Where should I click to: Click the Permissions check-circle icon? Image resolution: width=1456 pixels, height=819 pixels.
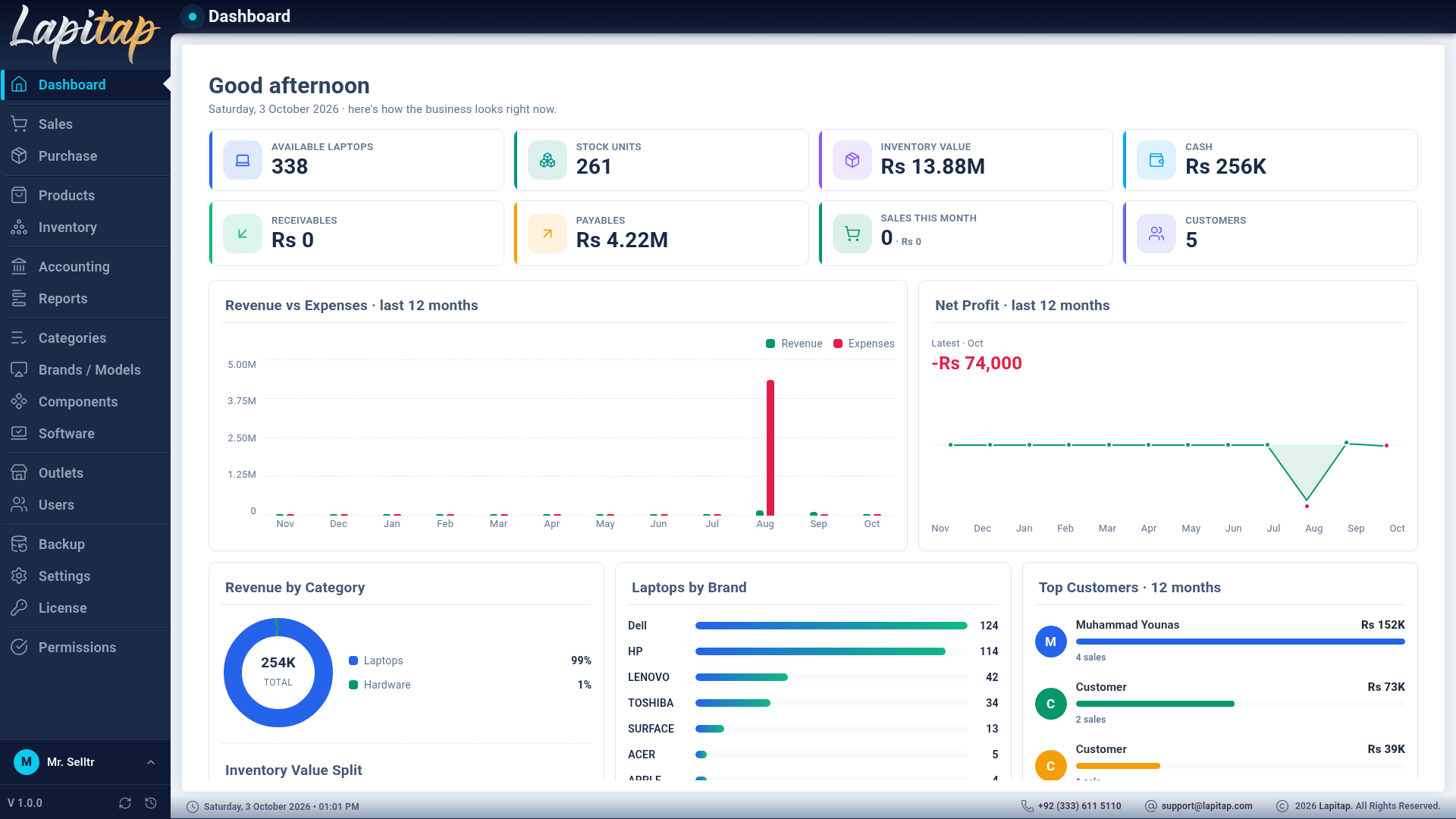click(x=19, y=647)
